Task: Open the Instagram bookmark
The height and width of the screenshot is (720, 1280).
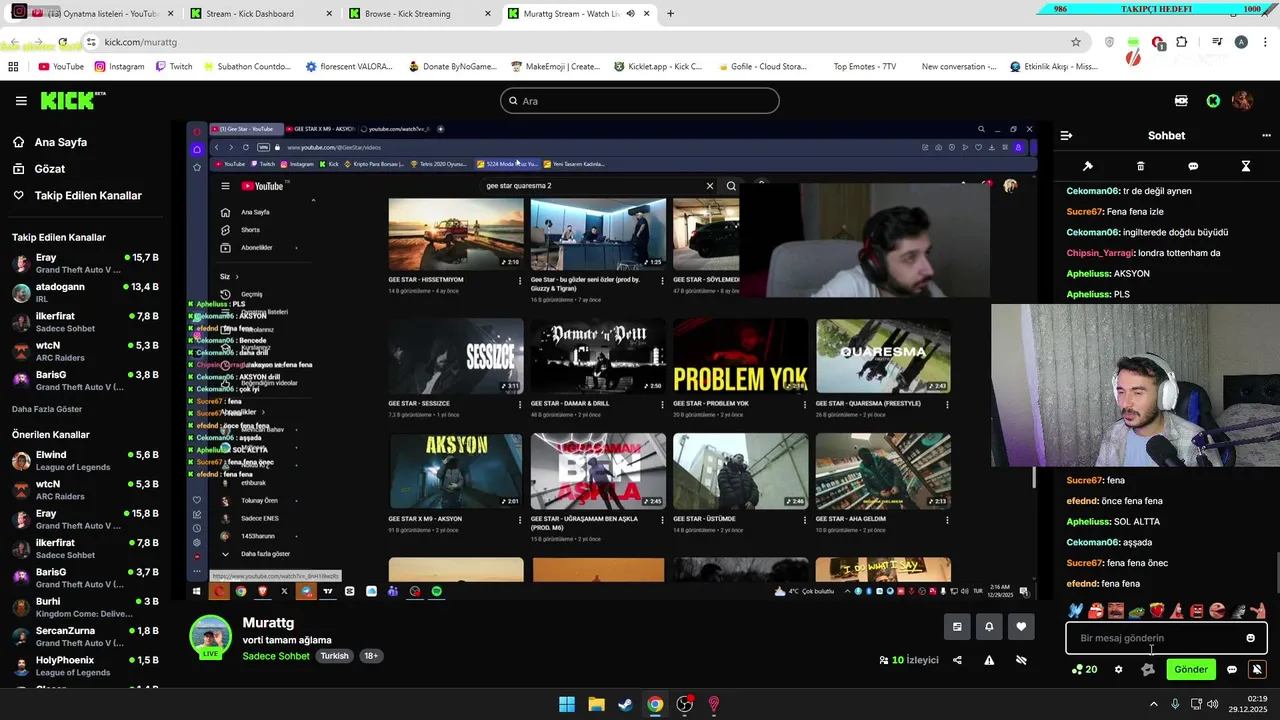Action: pyautogui.click(x=119, y=67)
